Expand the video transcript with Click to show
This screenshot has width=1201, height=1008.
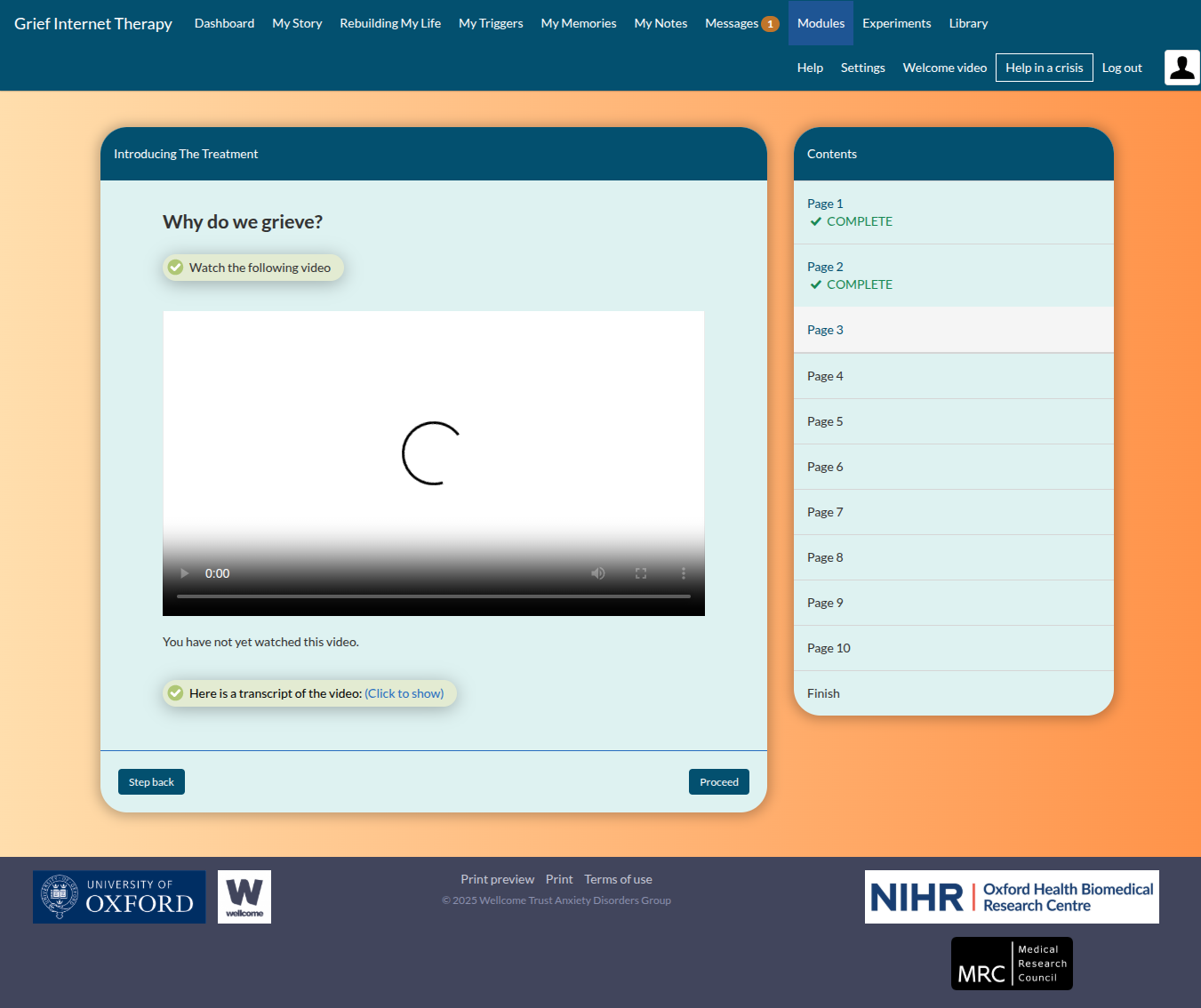click(404, 693)
